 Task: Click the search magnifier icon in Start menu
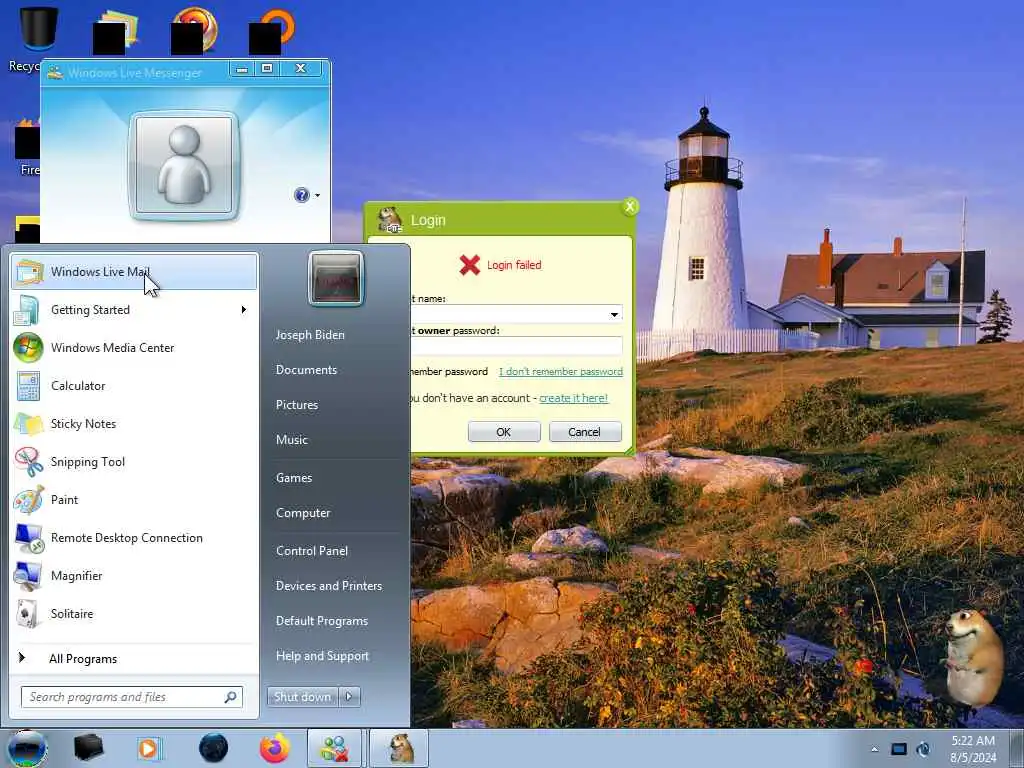(231, 697)
